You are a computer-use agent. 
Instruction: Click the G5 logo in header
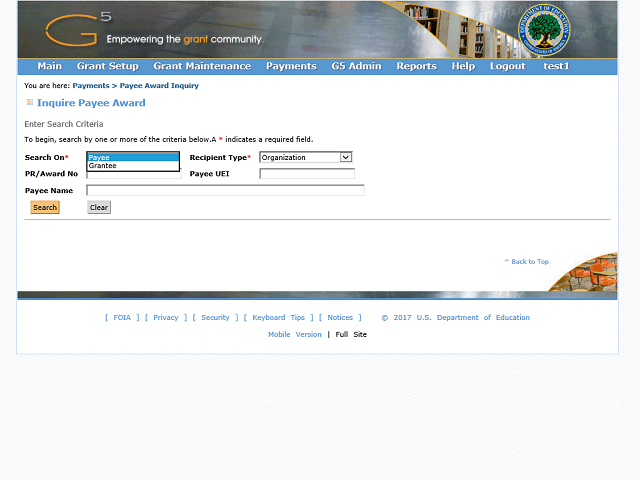[78, 29]
